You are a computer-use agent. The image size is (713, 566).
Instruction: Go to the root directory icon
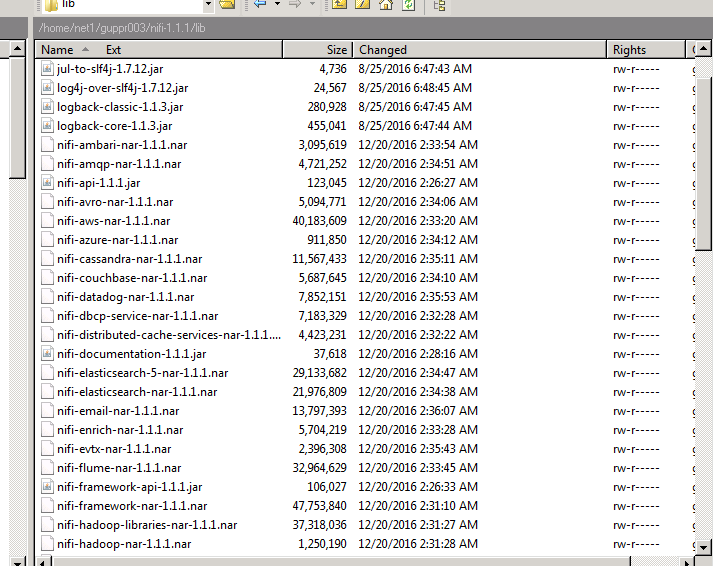(362, 5)
